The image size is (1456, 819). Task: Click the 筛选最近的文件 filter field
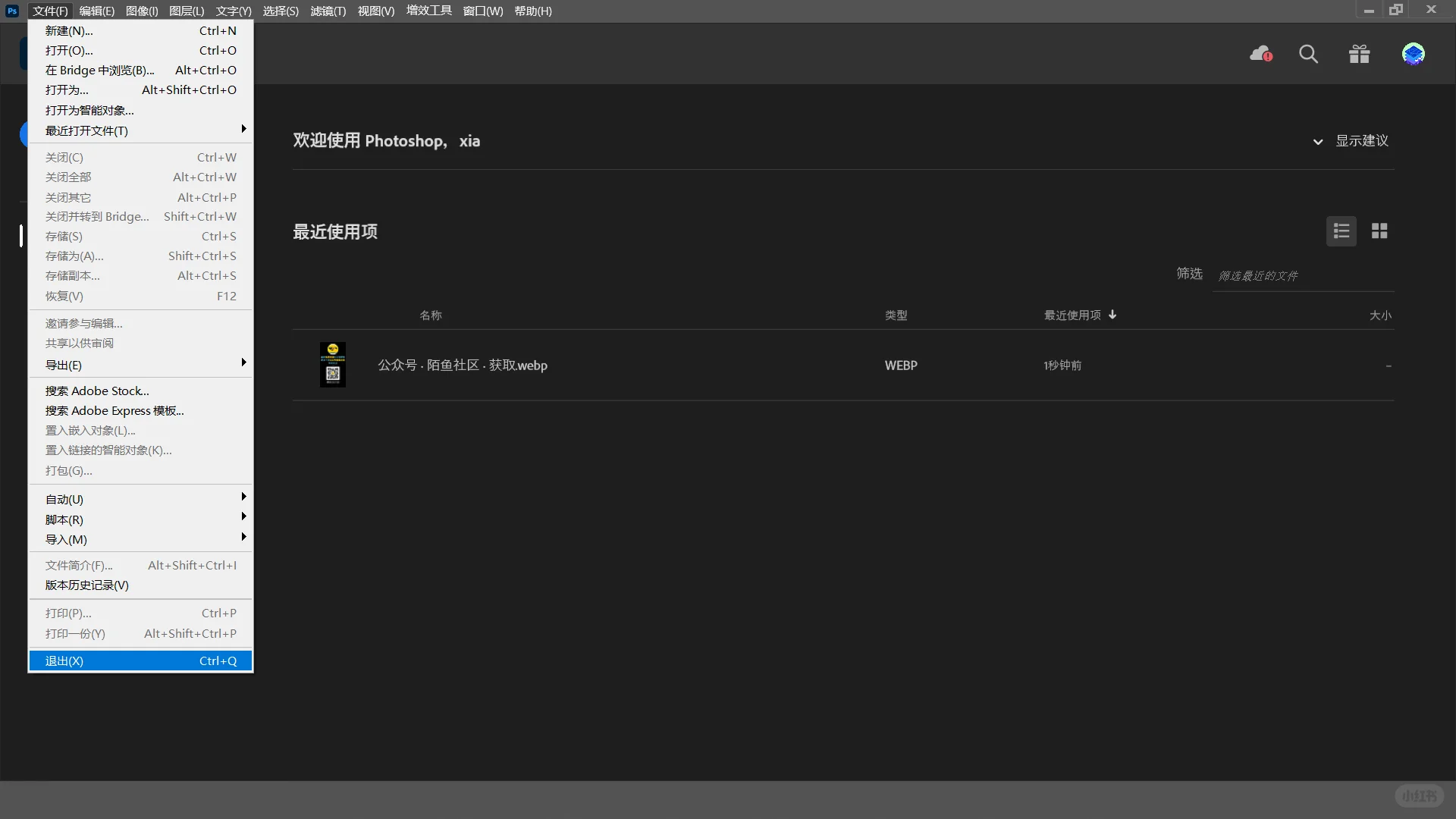click(1301, 276)
